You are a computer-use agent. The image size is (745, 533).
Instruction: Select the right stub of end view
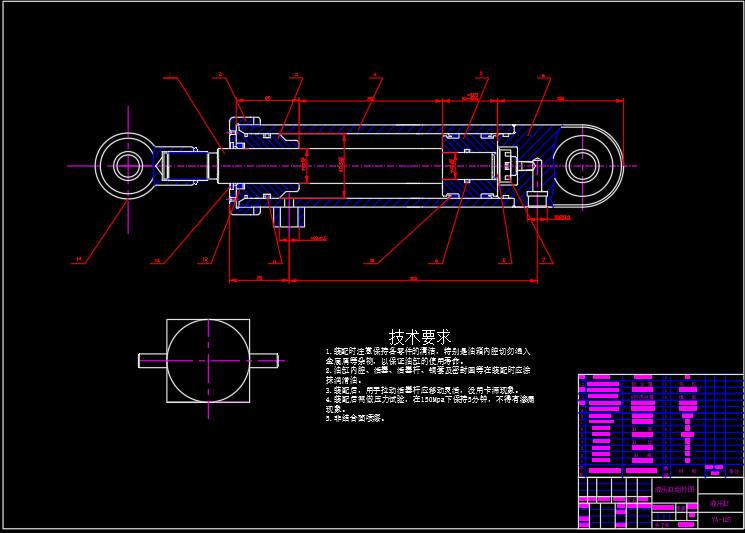pyautogui.click(x=263, y=360)
